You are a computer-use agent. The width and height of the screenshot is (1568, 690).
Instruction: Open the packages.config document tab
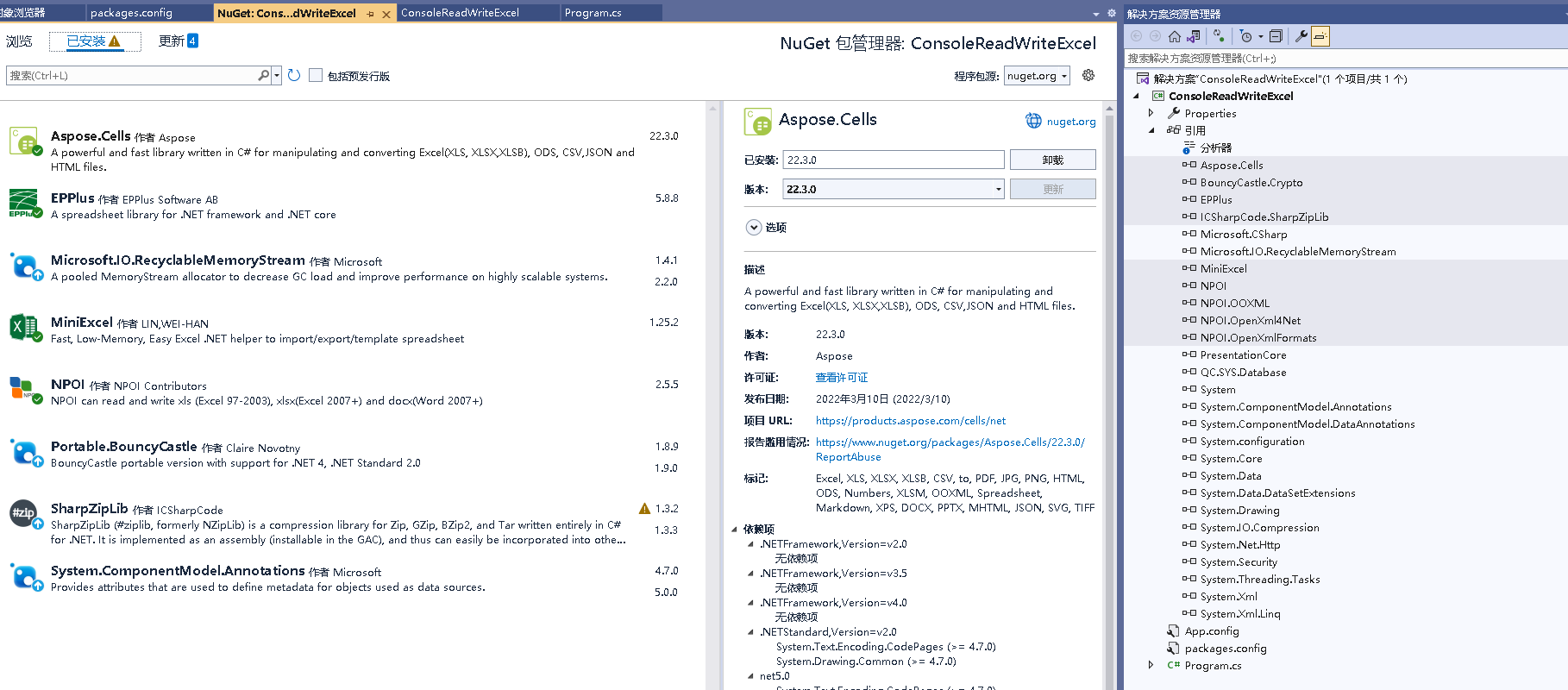click(x=148, y=13)
